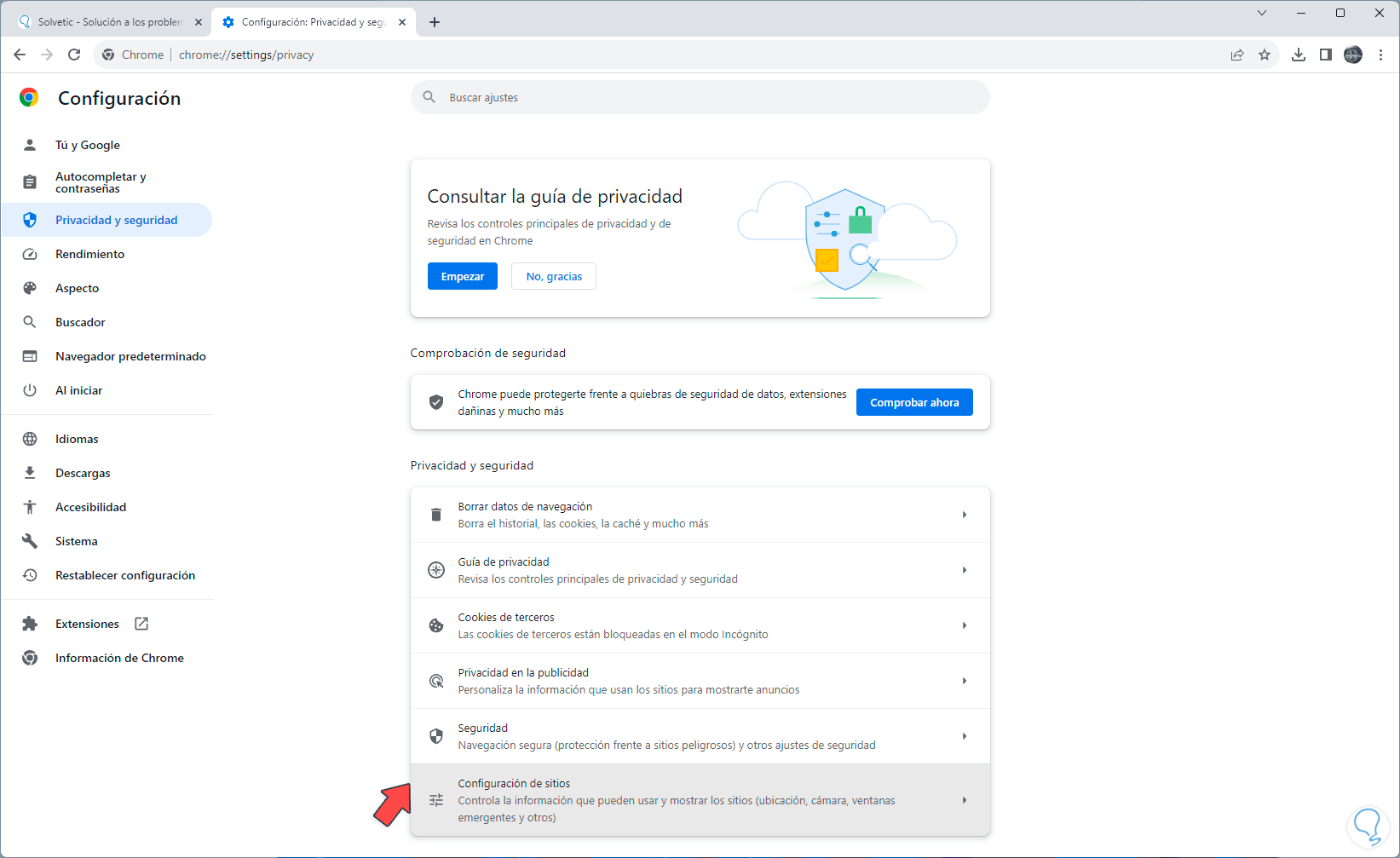
Task: Open Privacidad en la publicidad row
Action: pyautogui.click(x=700, y=681)
